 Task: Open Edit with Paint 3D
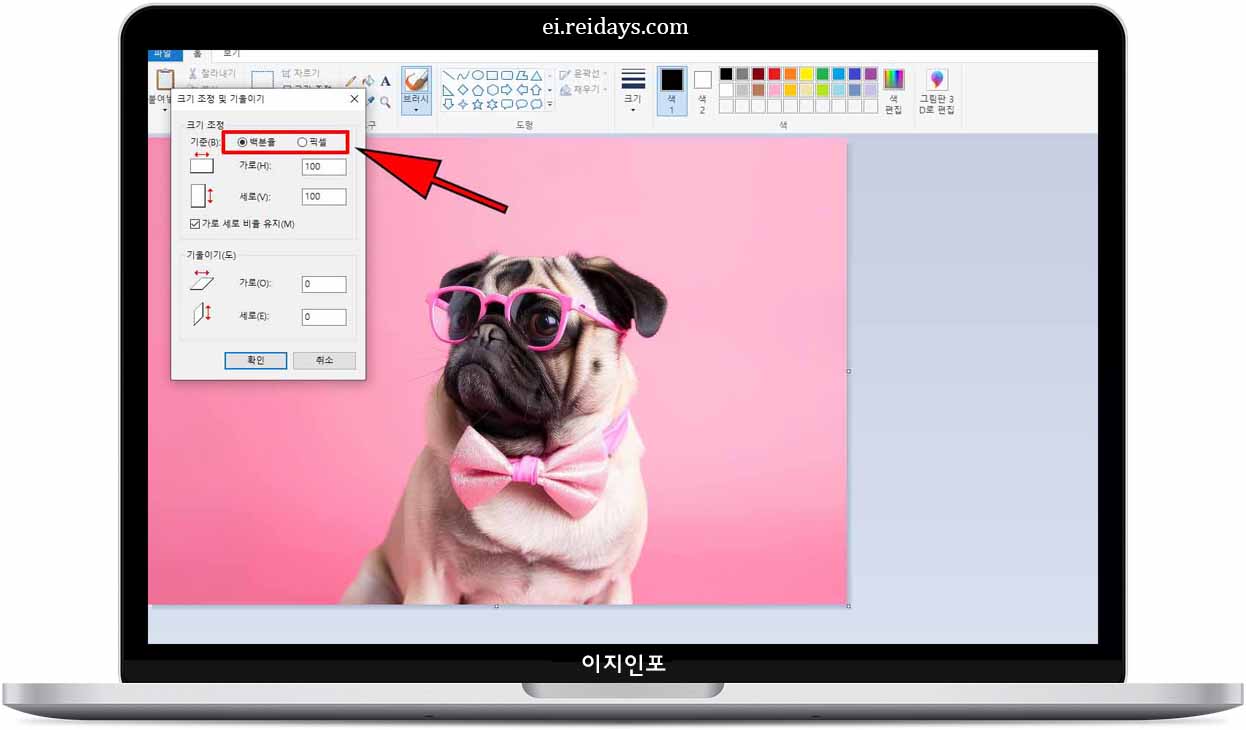click(x=936, y=85)
